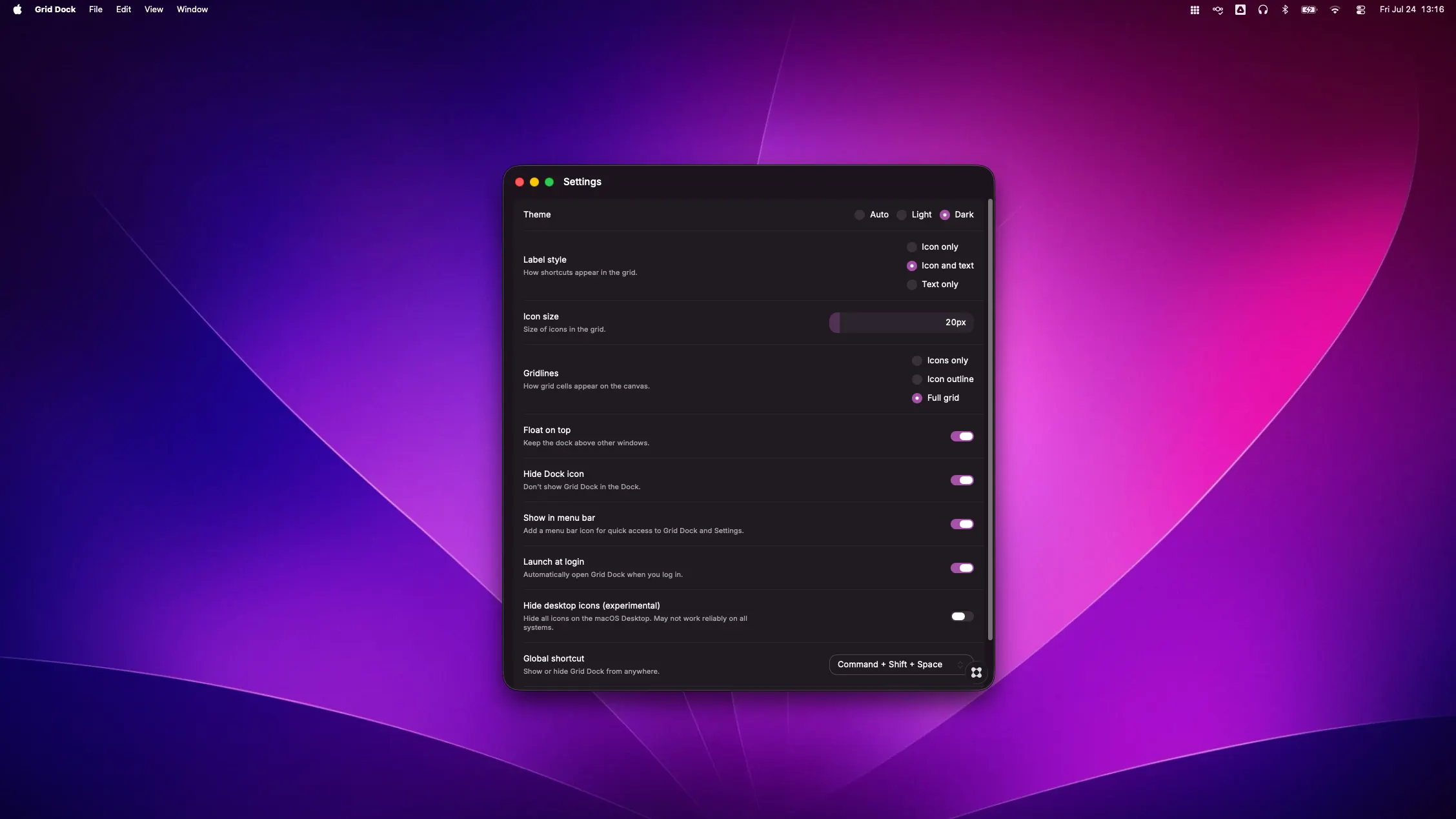1456x819 pixels.
Task: Choose Icon only label style
Action: tap(933, 247)
